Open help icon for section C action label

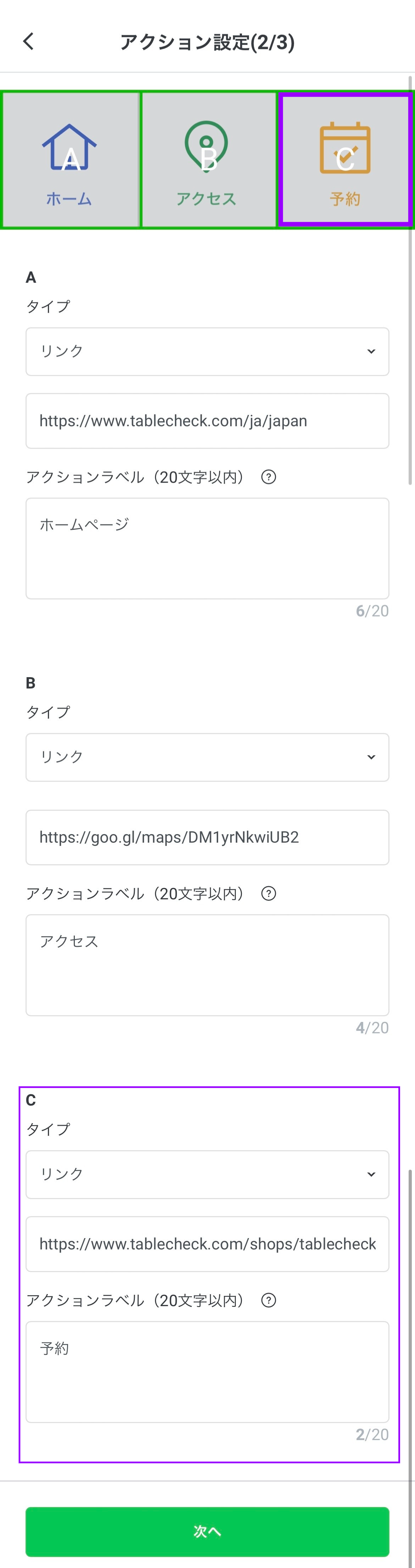tap(268, 1300)
